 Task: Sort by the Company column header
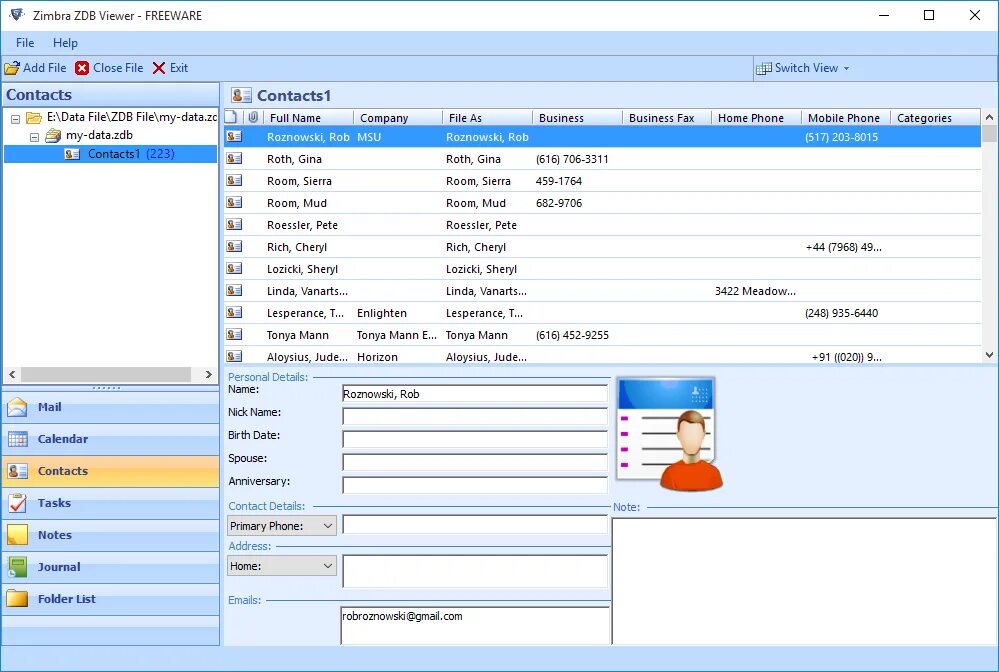pyautogui.click(x=398, y=118)
